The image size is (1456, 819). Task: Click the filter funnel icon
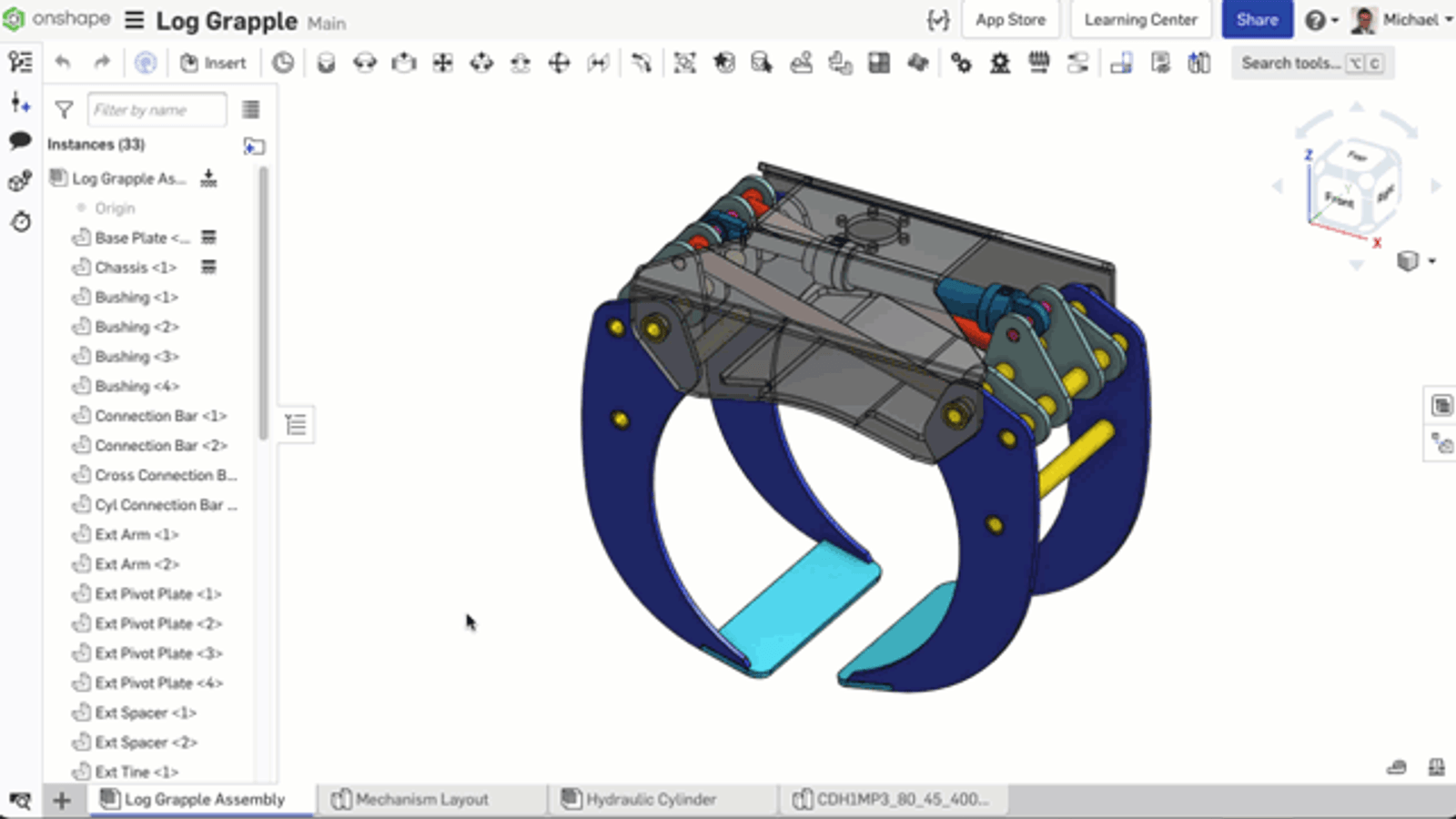(64, 110)
